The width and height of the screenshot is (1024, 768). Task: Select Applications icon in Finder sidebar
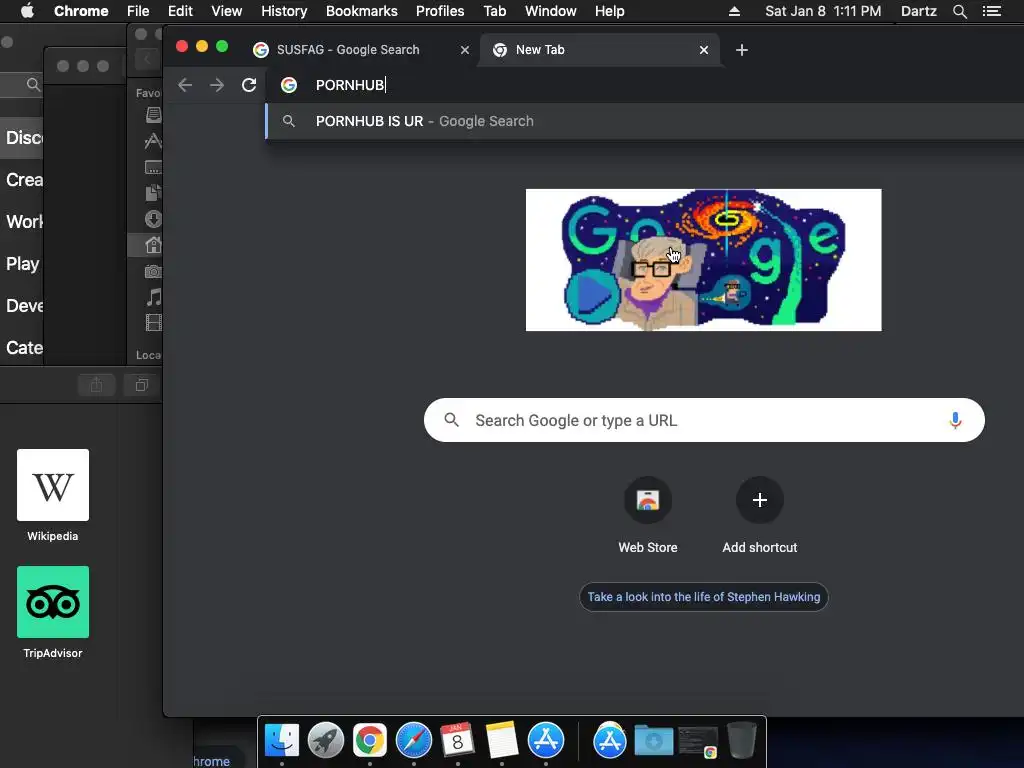coord(153,140)
